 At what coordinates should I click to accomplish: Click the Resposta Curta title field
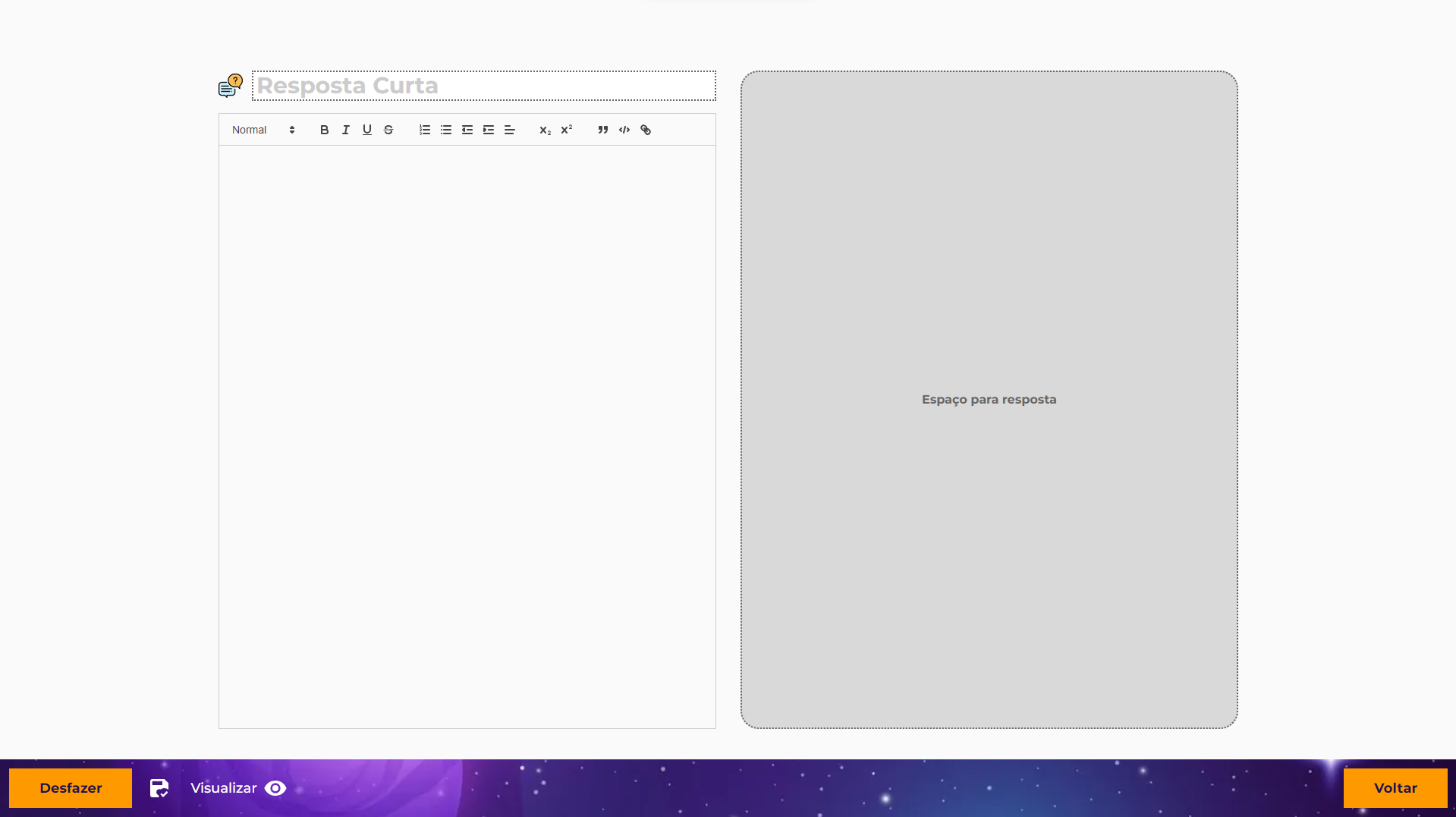click(x=483, y=86)
